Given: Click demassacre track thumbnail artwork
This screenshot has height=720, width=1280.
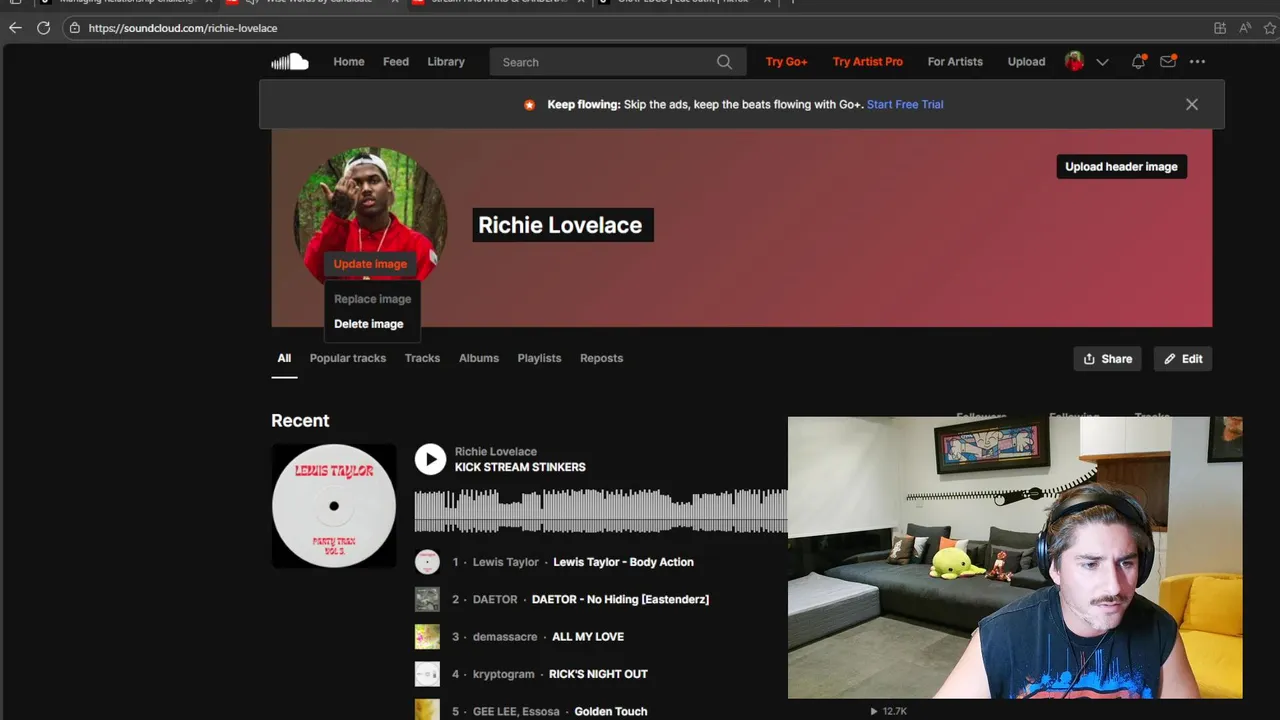Looking at the screenshot, I should (x=427, y=637).
